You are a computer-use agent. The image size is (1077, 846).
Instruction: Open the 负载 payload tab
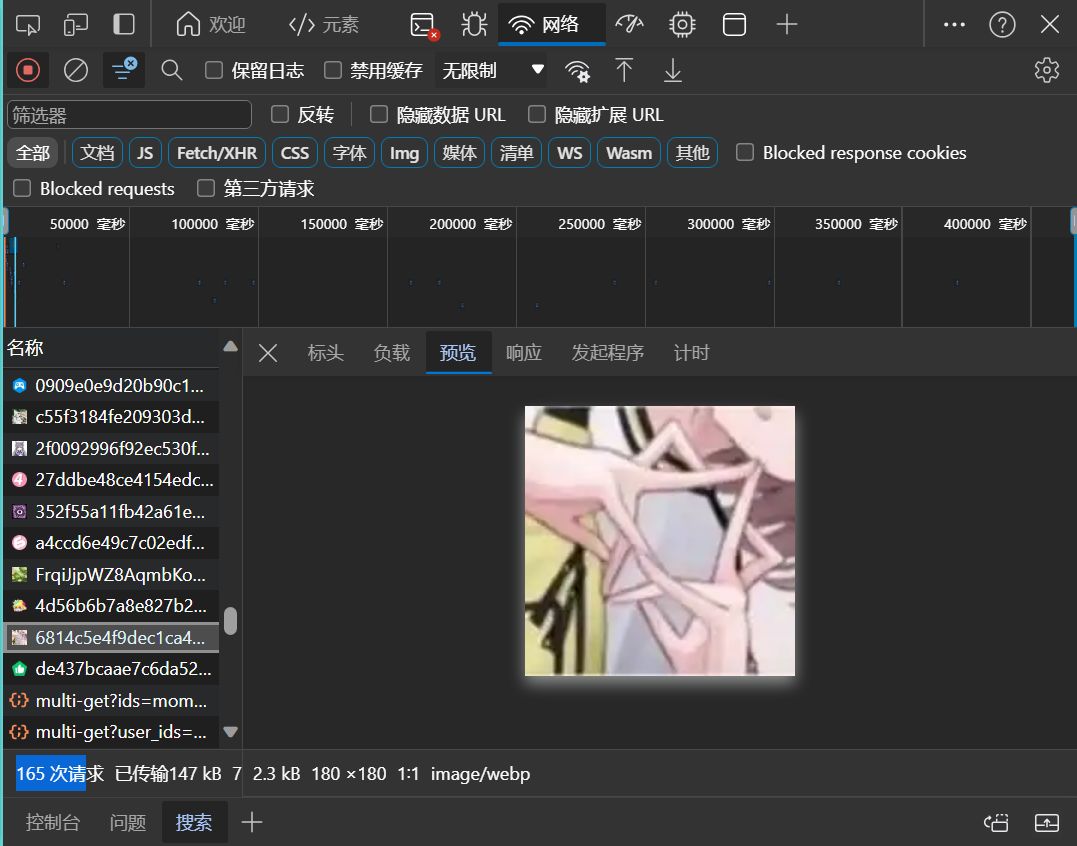(392, 353)
